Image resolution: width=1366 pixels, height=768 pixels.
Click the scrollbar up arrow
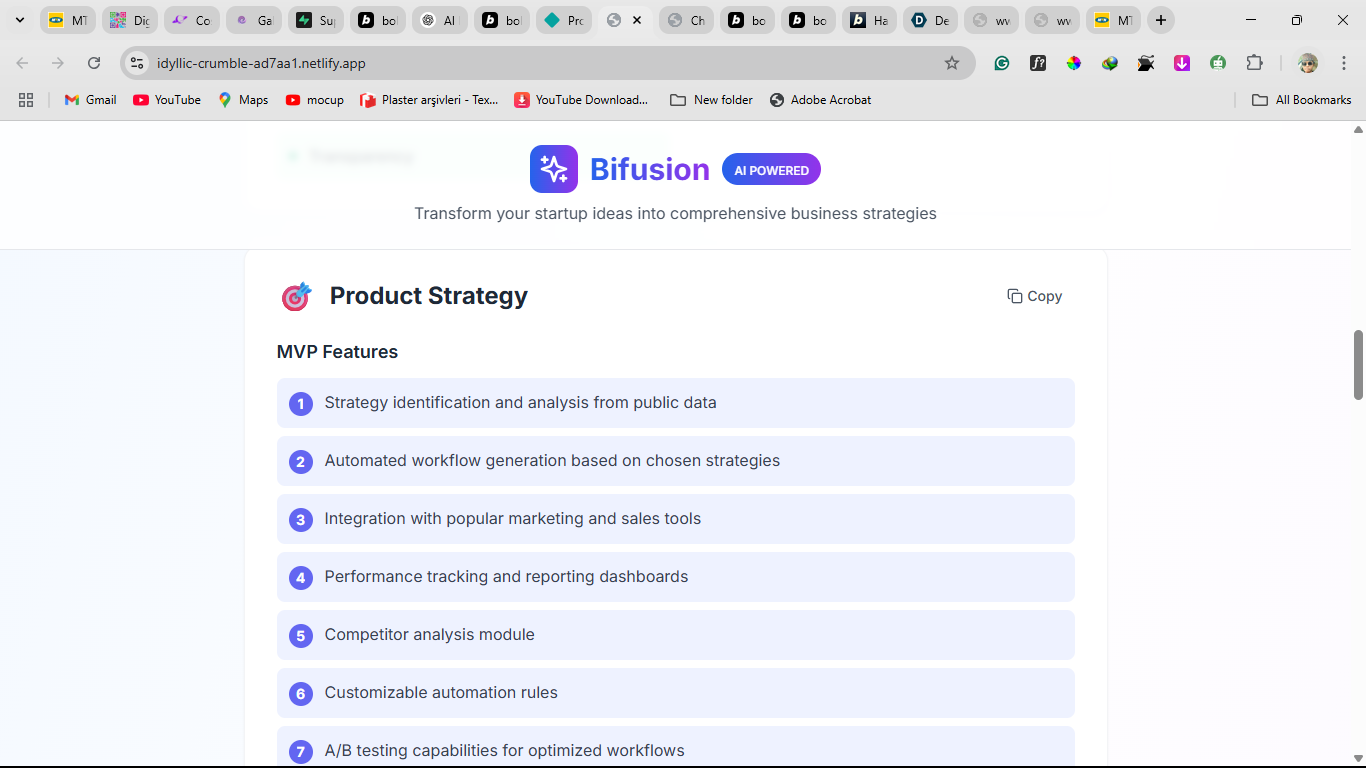(x=1358, y=129)
